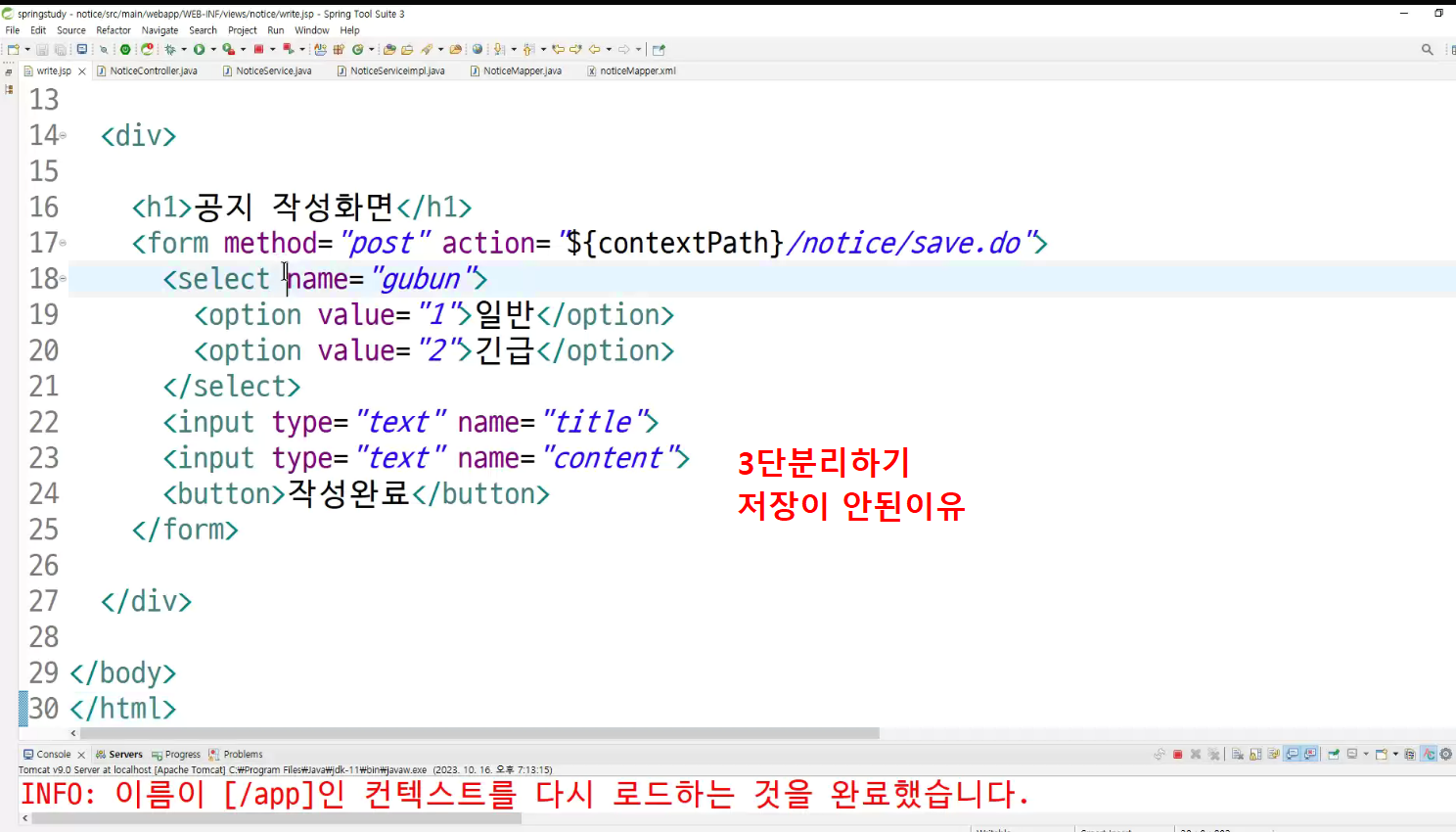This screenshot has width=1456, height=832.
Task: Open the Navigate menu
Action: pos(160,30)
